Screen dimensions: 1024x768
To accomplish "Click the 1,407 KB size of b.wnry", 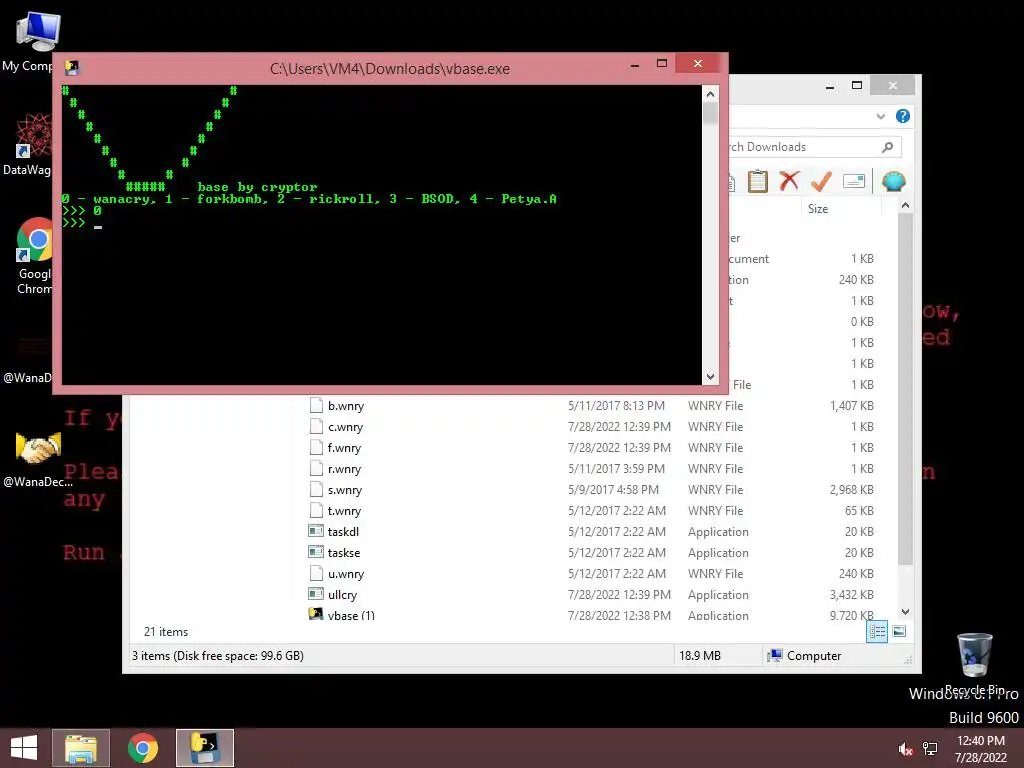I will pos(852,406).
